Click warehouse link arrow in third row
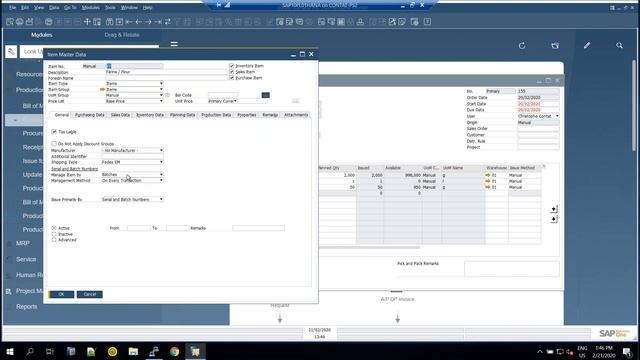640x360 pixels. [488, 187]
